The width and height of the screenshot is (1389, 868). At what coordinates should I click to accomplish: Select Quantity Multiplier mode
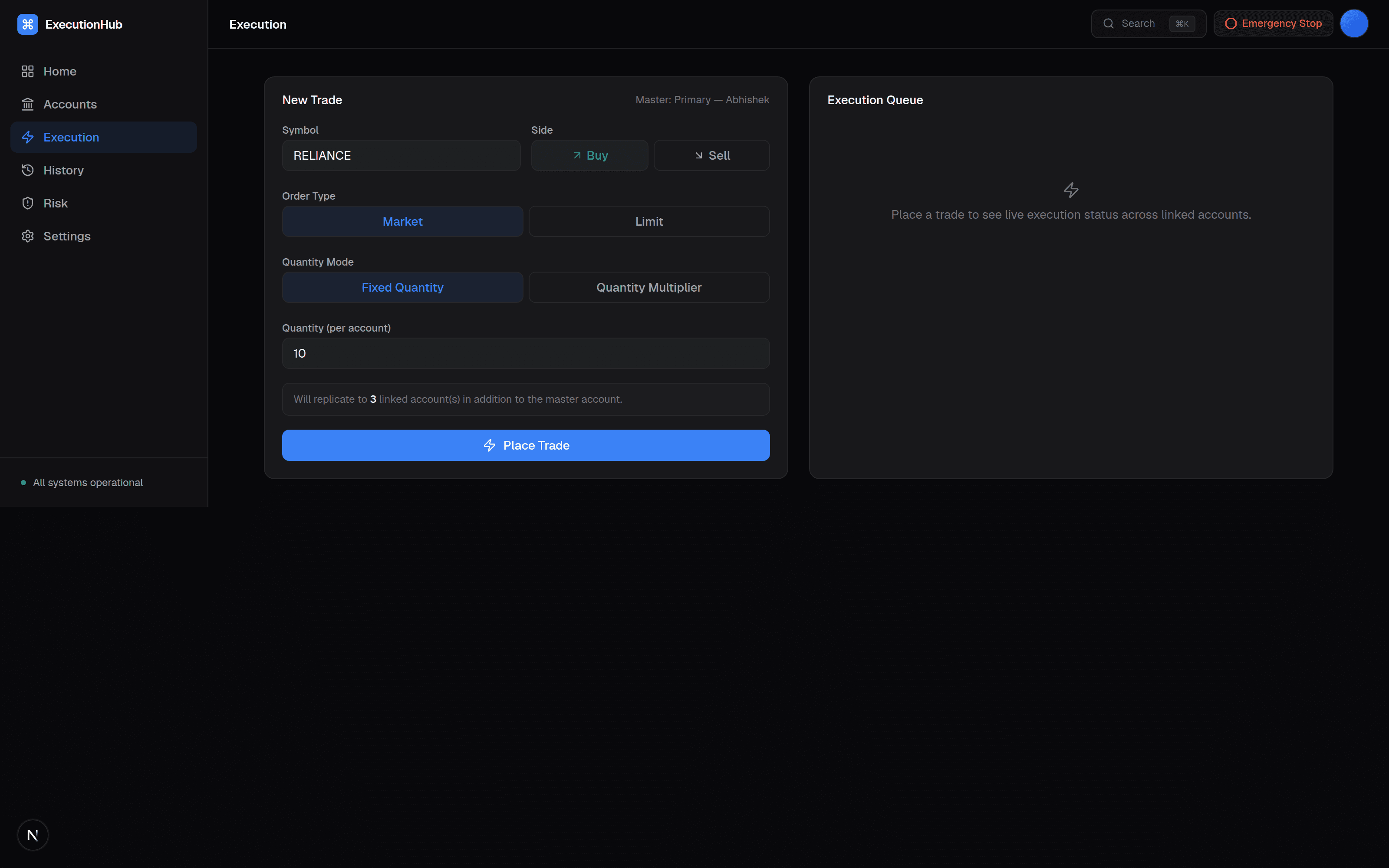649,287
